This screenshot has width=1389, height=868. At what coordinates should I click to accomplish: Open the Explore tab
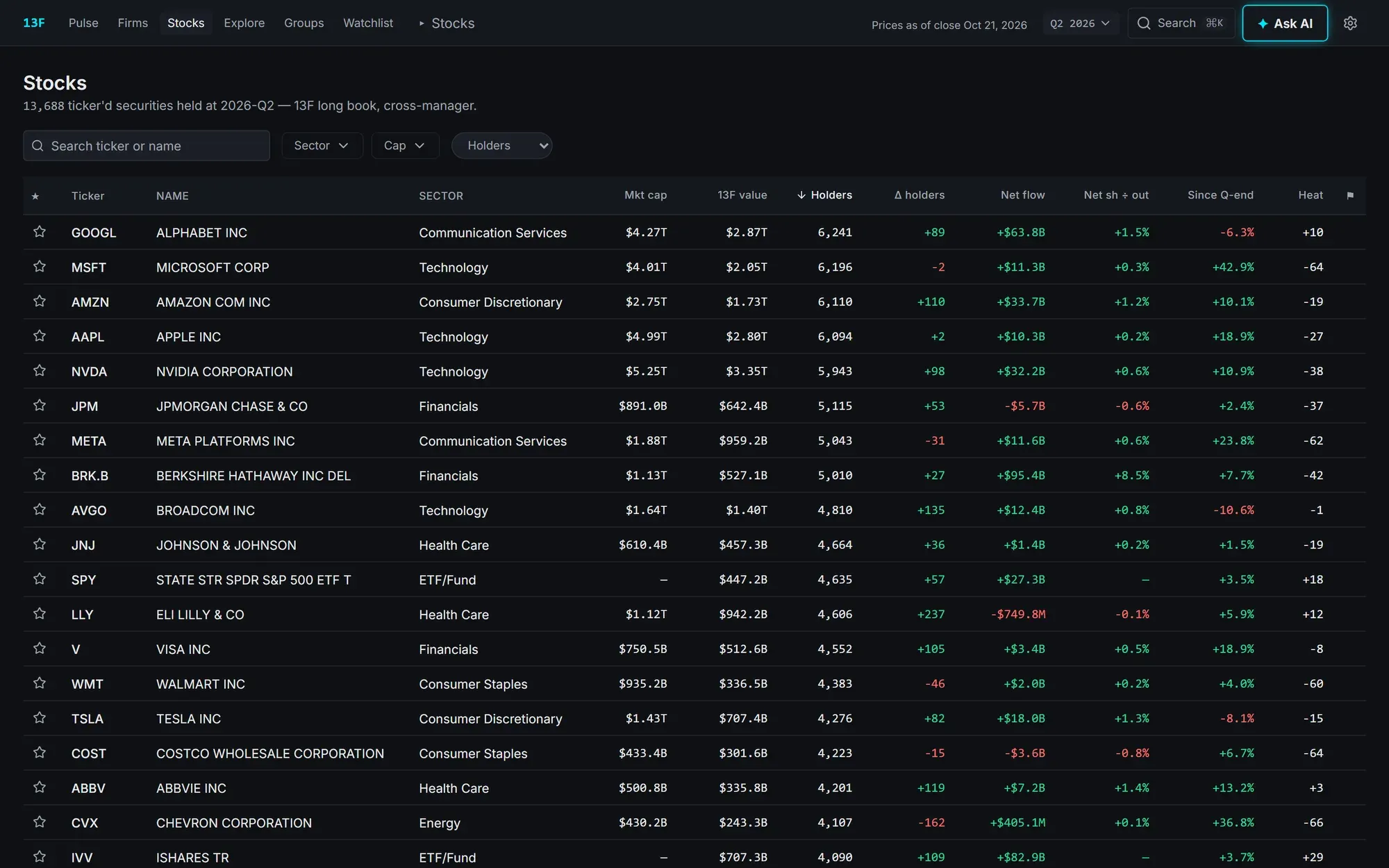(x=244, y=23)
